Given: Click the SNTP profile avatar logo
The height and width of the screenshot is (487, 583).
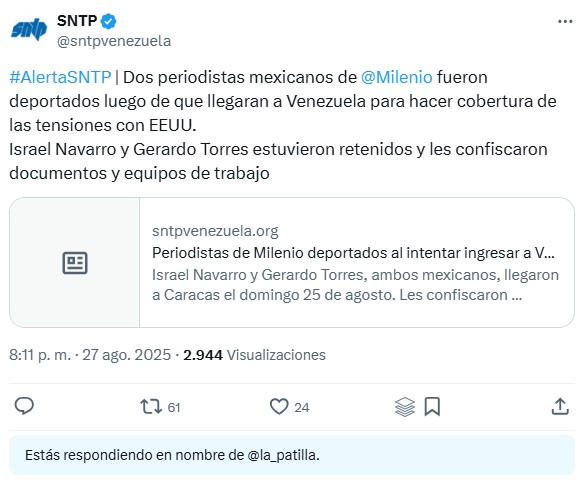Looking at the screenshot, I should pos(29,29).
